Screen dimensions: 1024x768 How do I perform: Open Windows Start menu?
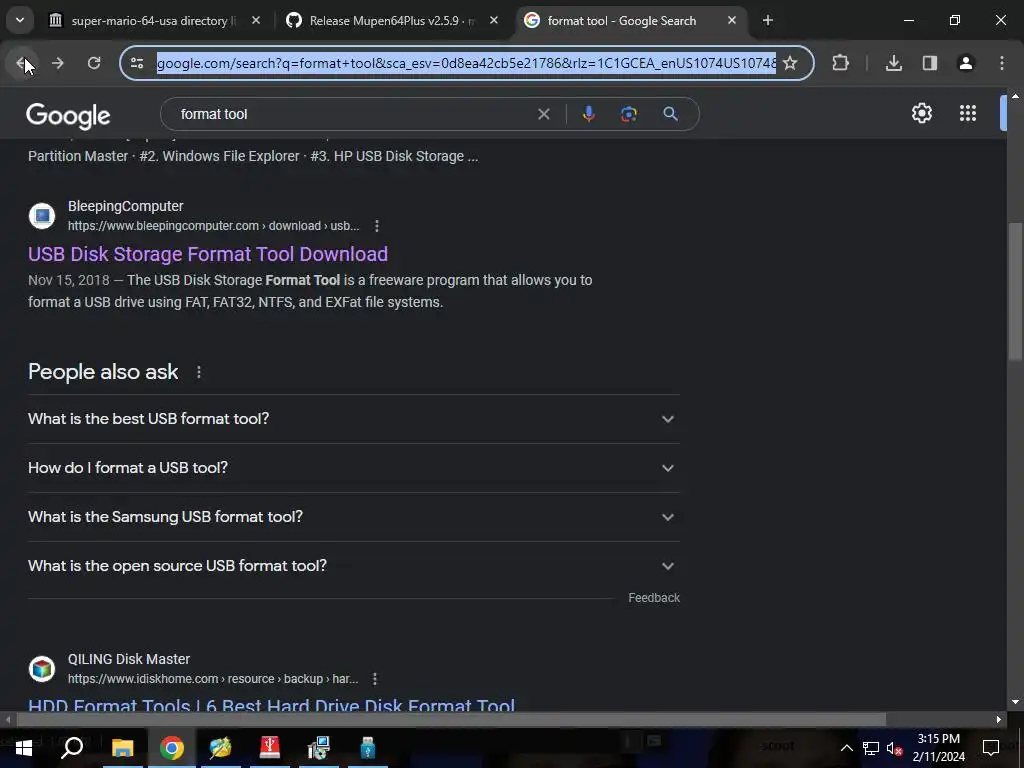click(x=24, y=748)
